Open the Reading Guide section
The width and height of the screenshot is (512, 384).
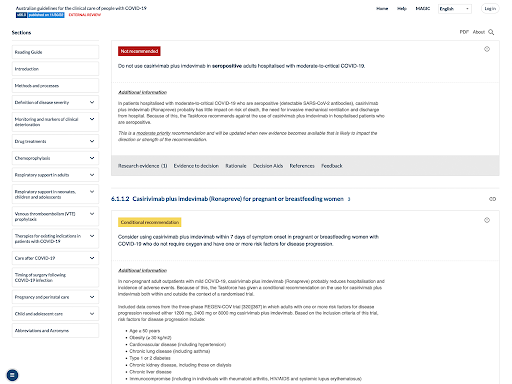[x=55, y=52]
